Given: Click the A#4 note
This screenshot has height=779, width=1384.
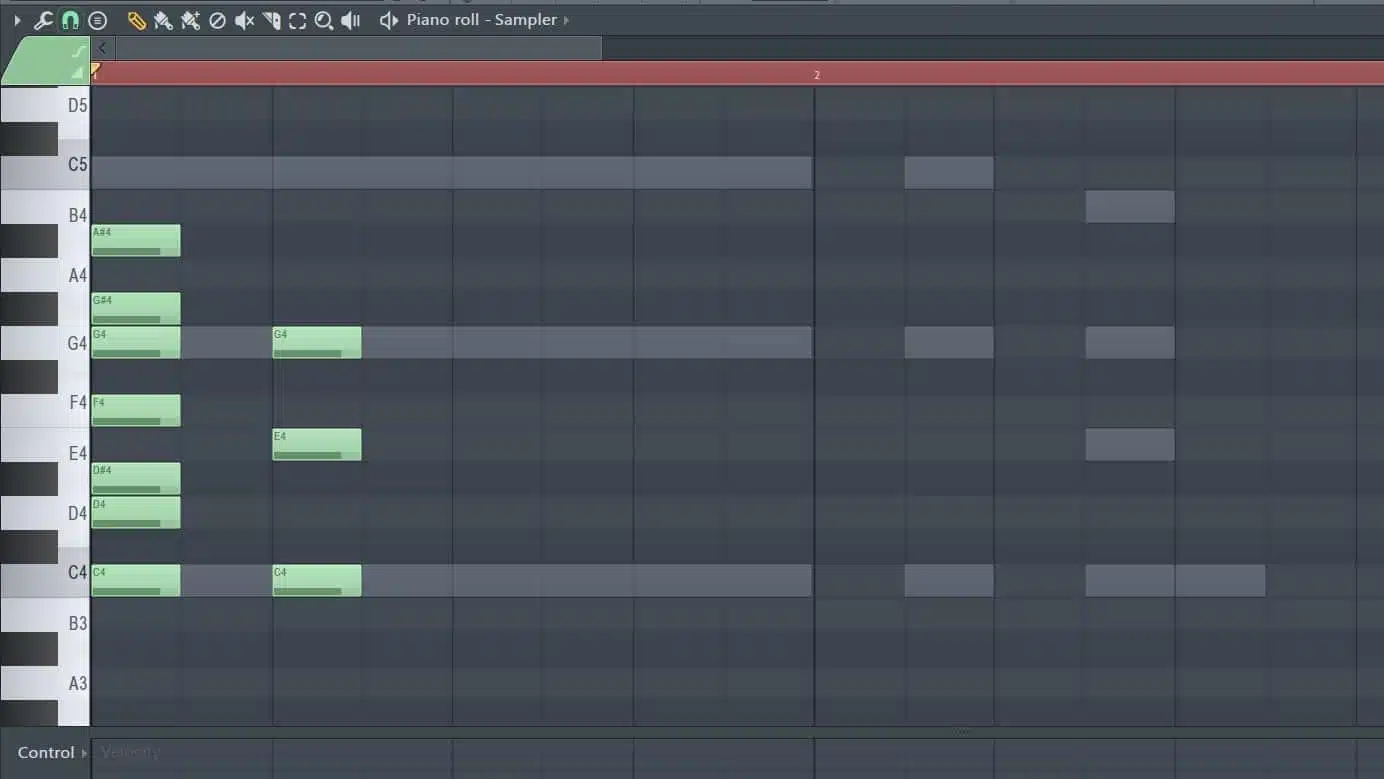Looking at the screenshot, I should click(136, 241).
